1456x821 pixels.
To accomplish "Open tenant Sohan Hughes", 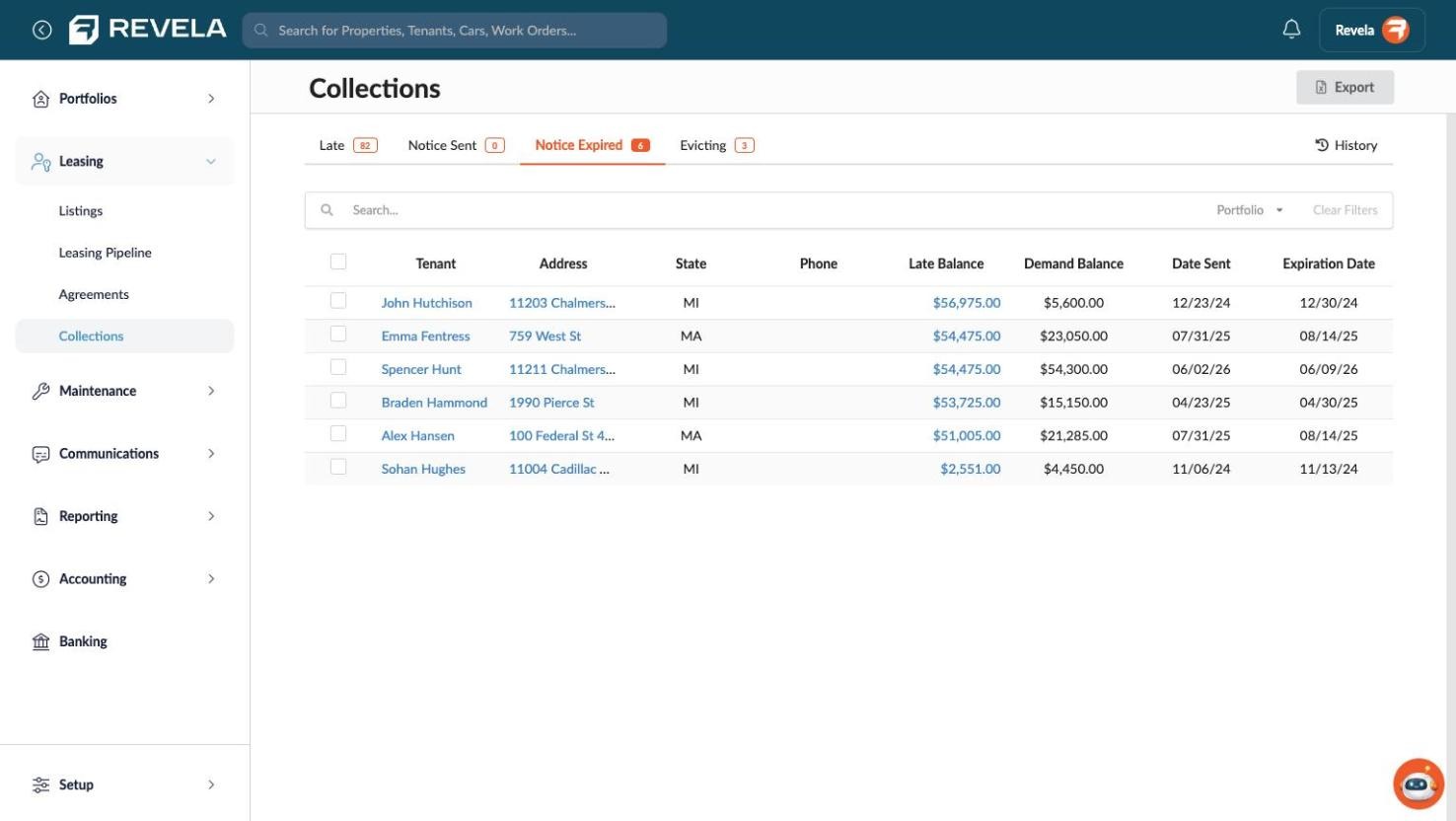I will coord(423,470).
